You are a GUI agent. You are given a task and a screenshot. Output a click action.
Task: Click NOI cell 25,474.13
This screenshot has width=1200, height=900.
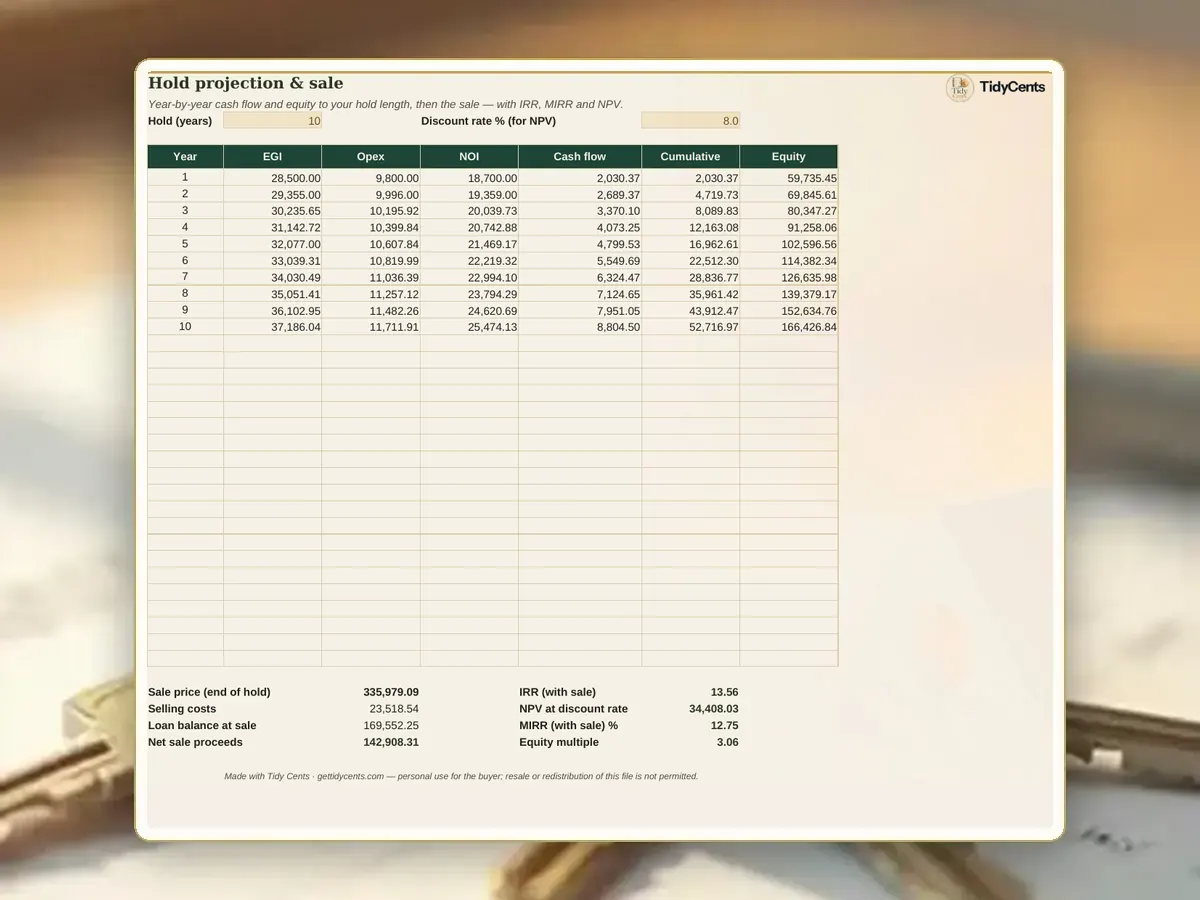[x=469, y=327]
